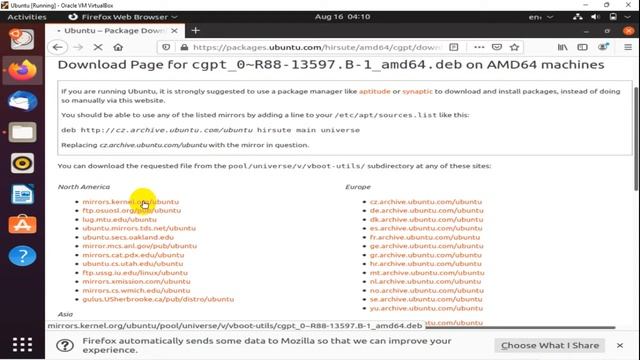This screenshot has width=640, height=360.
Task: Open Activities overview
Action: click(x=27, y=17)
